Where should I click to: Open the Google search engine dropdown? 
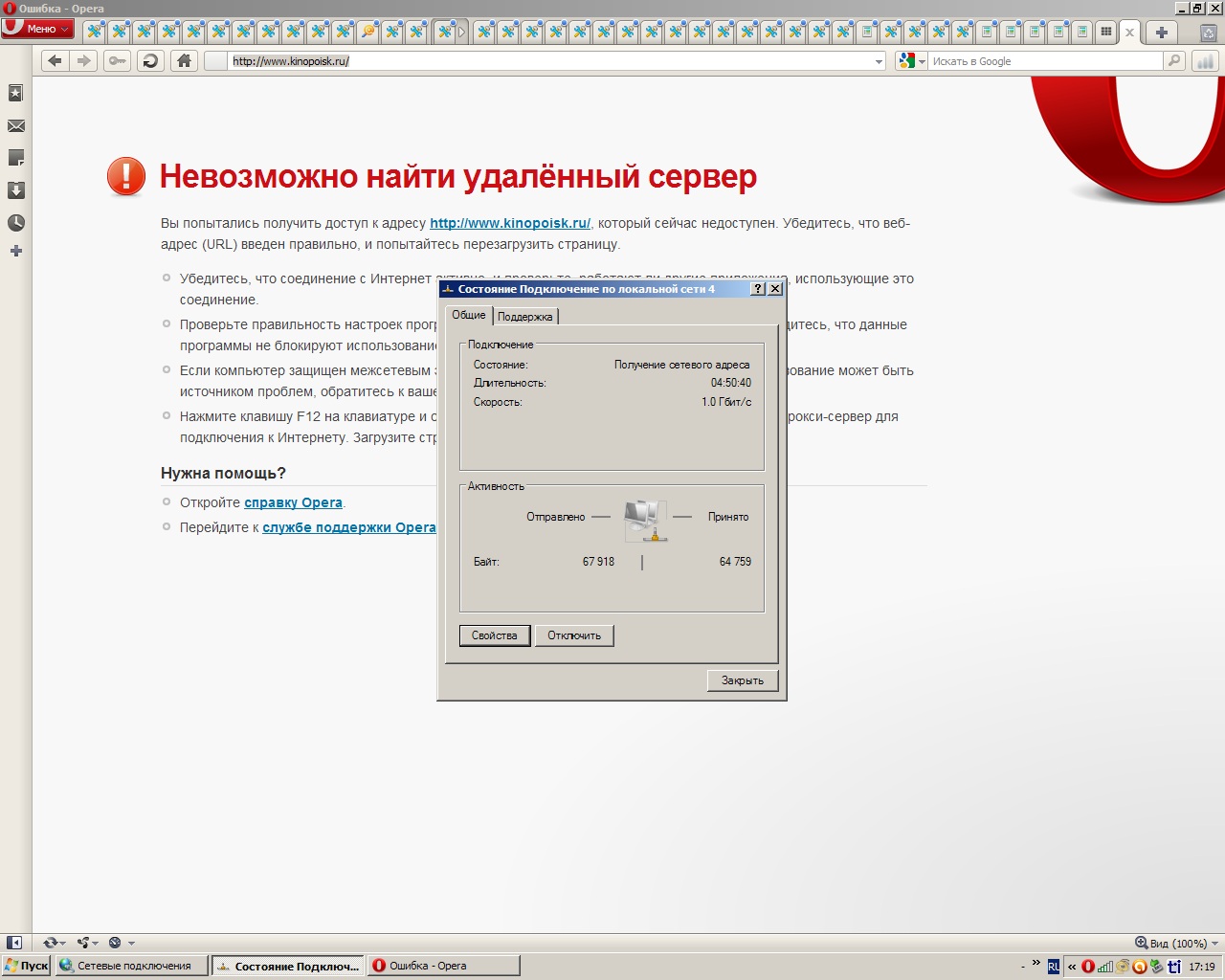click(x=911, y=61)
